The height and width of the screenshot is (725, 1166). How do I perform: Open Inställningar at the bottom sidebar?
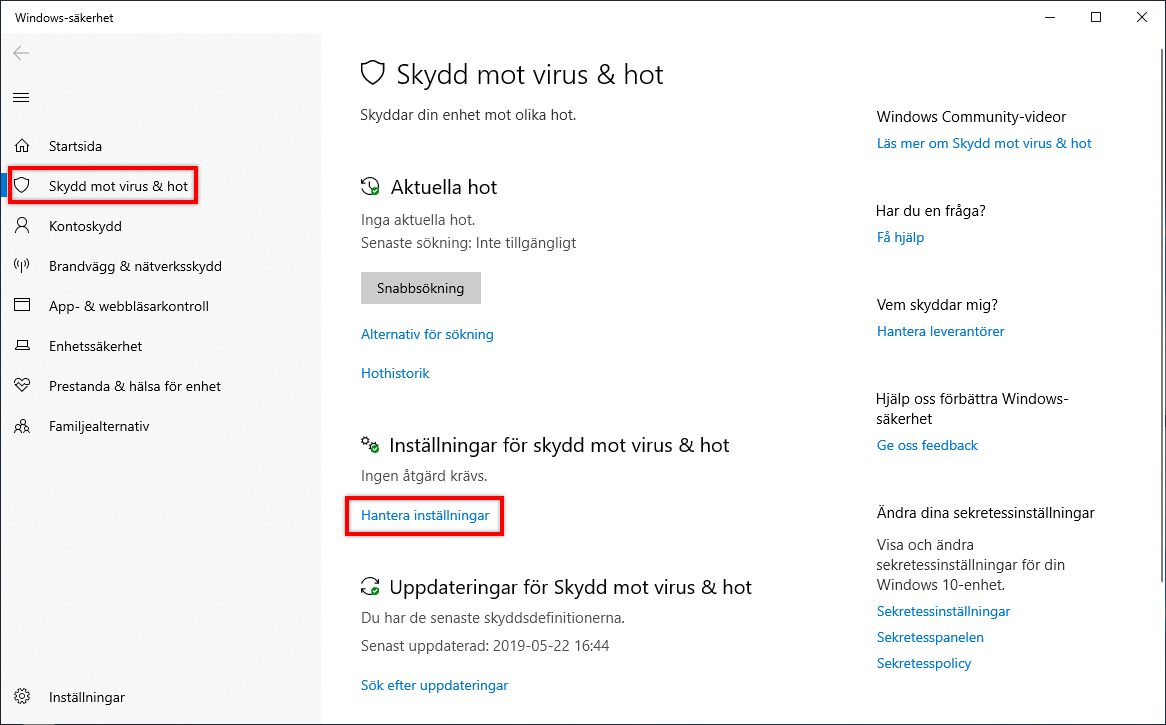pyautogui.click(x=86, y=697)
